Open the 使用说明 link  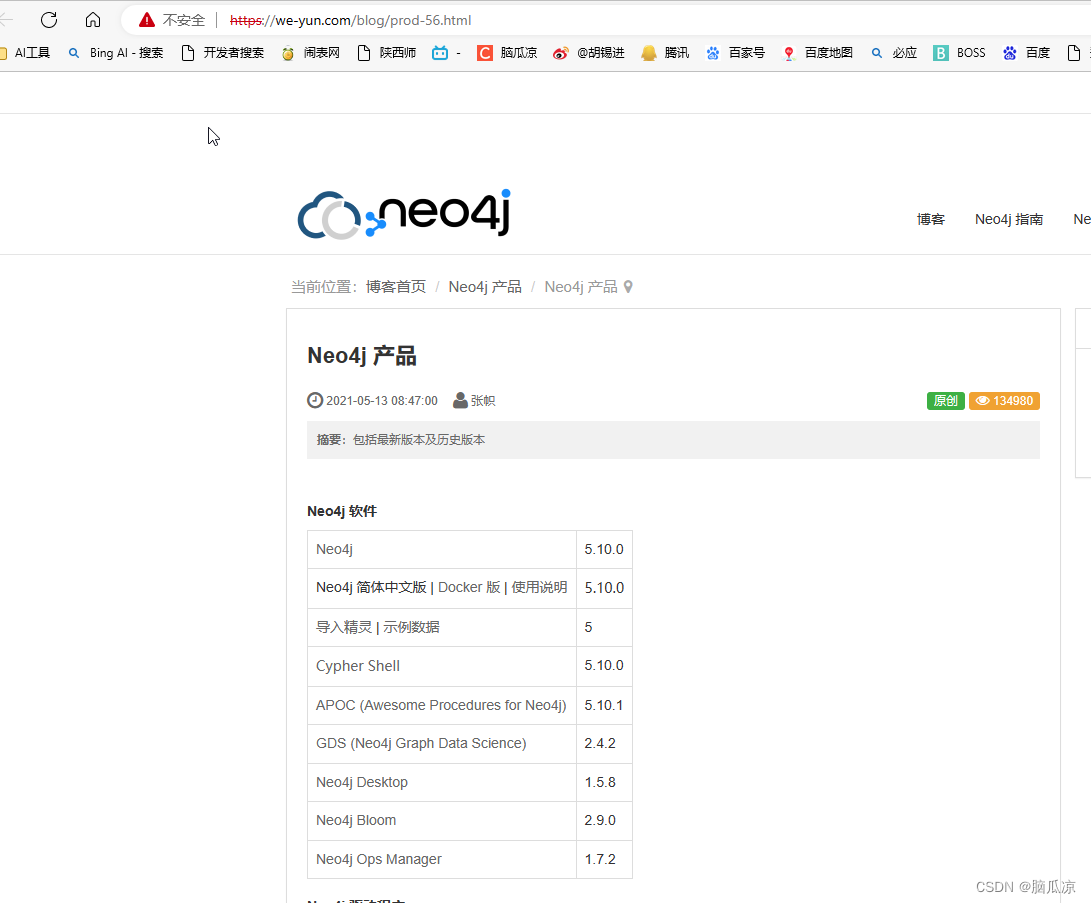(x=539, y=587)
